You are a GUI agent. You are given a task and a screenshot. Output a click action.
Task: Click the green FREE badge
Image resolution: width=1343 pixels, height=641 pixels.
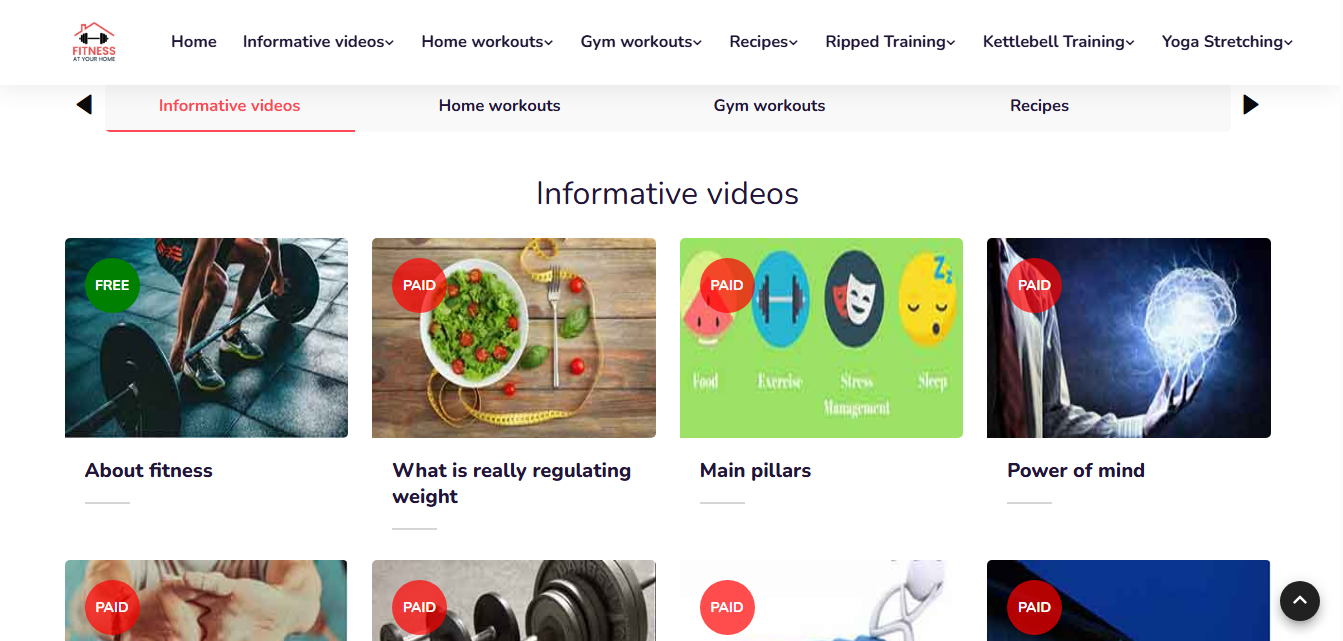coord(112,285)
